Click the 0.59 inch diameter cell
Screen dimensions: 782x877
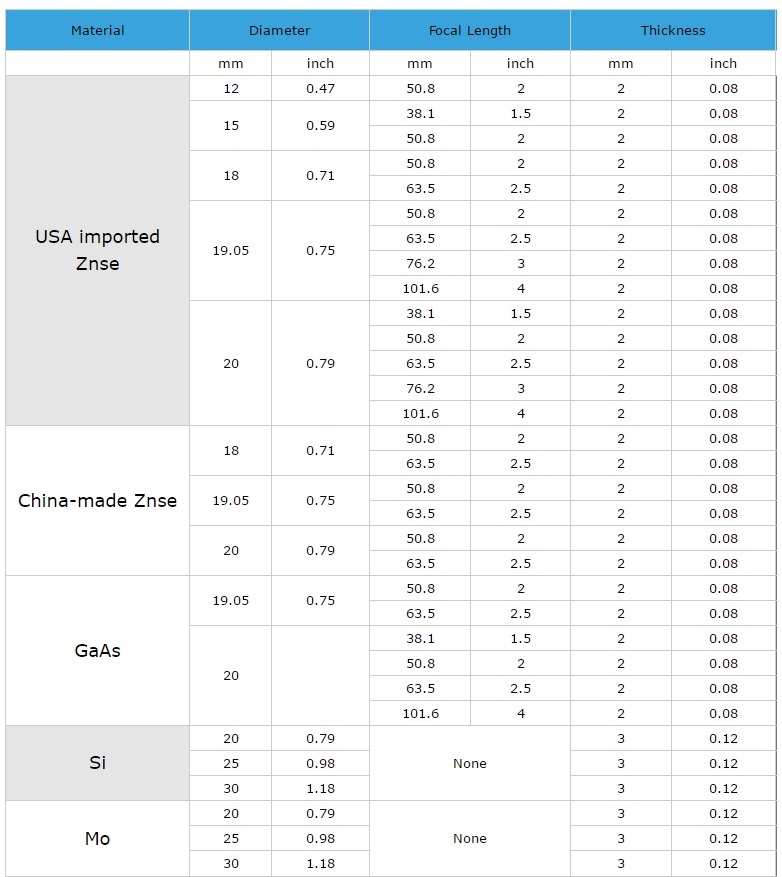(320, 126)
